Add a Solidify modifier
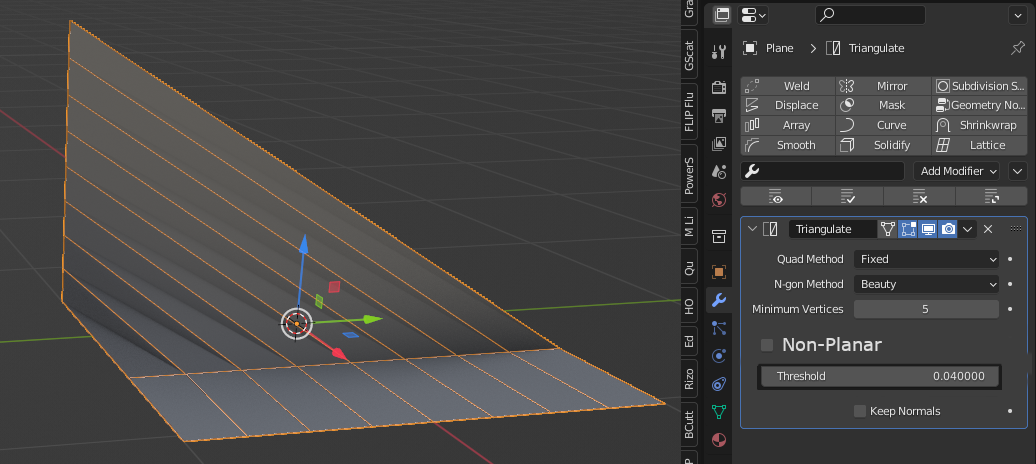 [883, 145]
